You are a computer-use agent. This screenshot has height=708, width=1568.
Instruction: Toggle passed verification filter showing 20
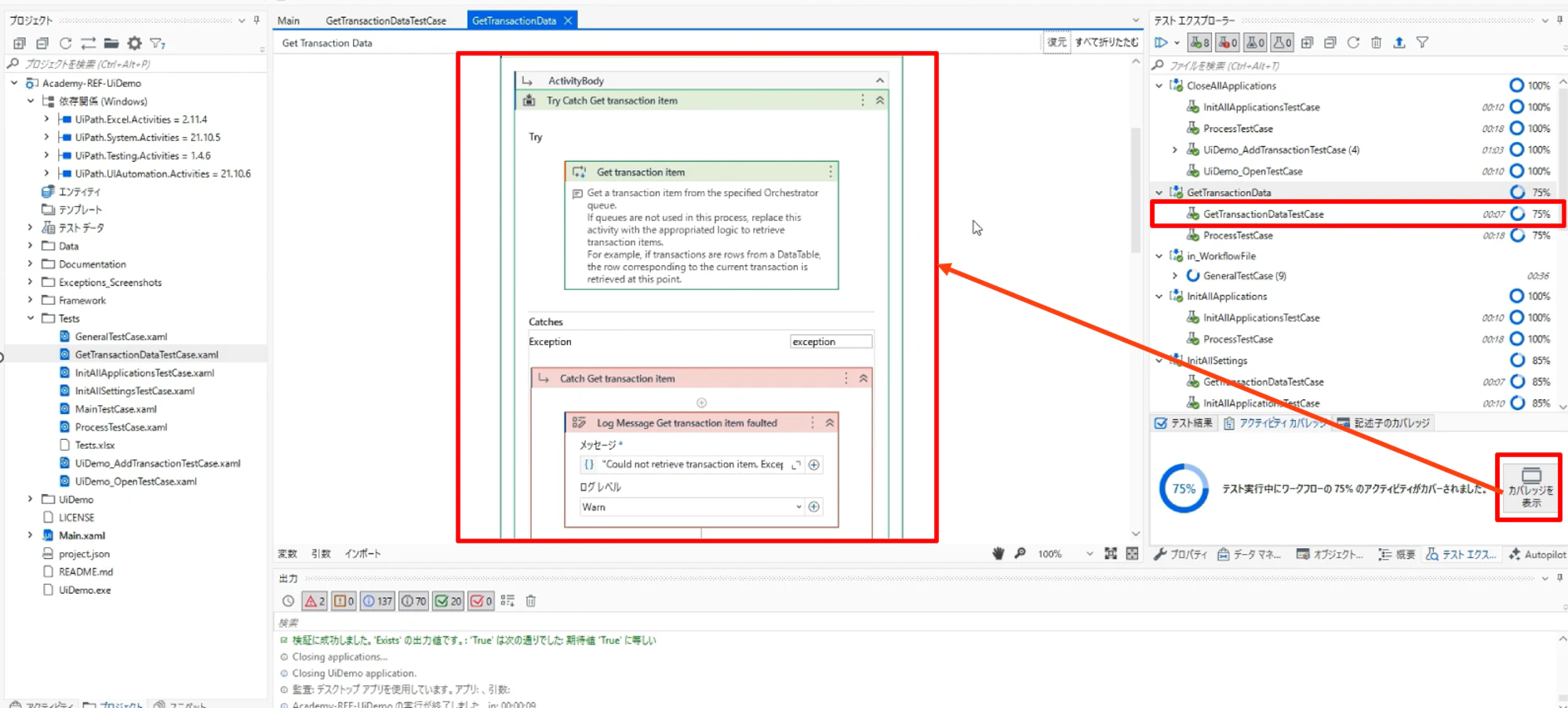[449, 601]
